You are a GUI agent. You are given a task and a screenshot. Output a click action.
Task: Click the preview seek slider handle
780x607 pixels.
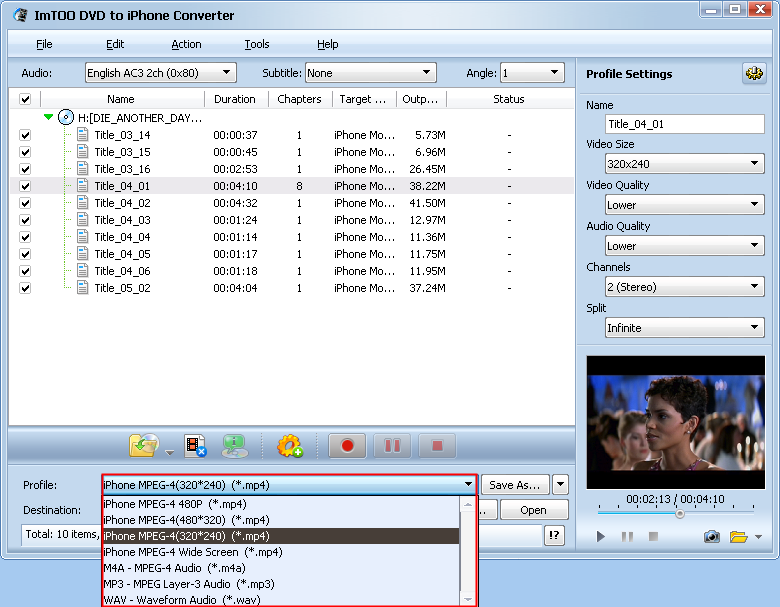pos(680,513)
